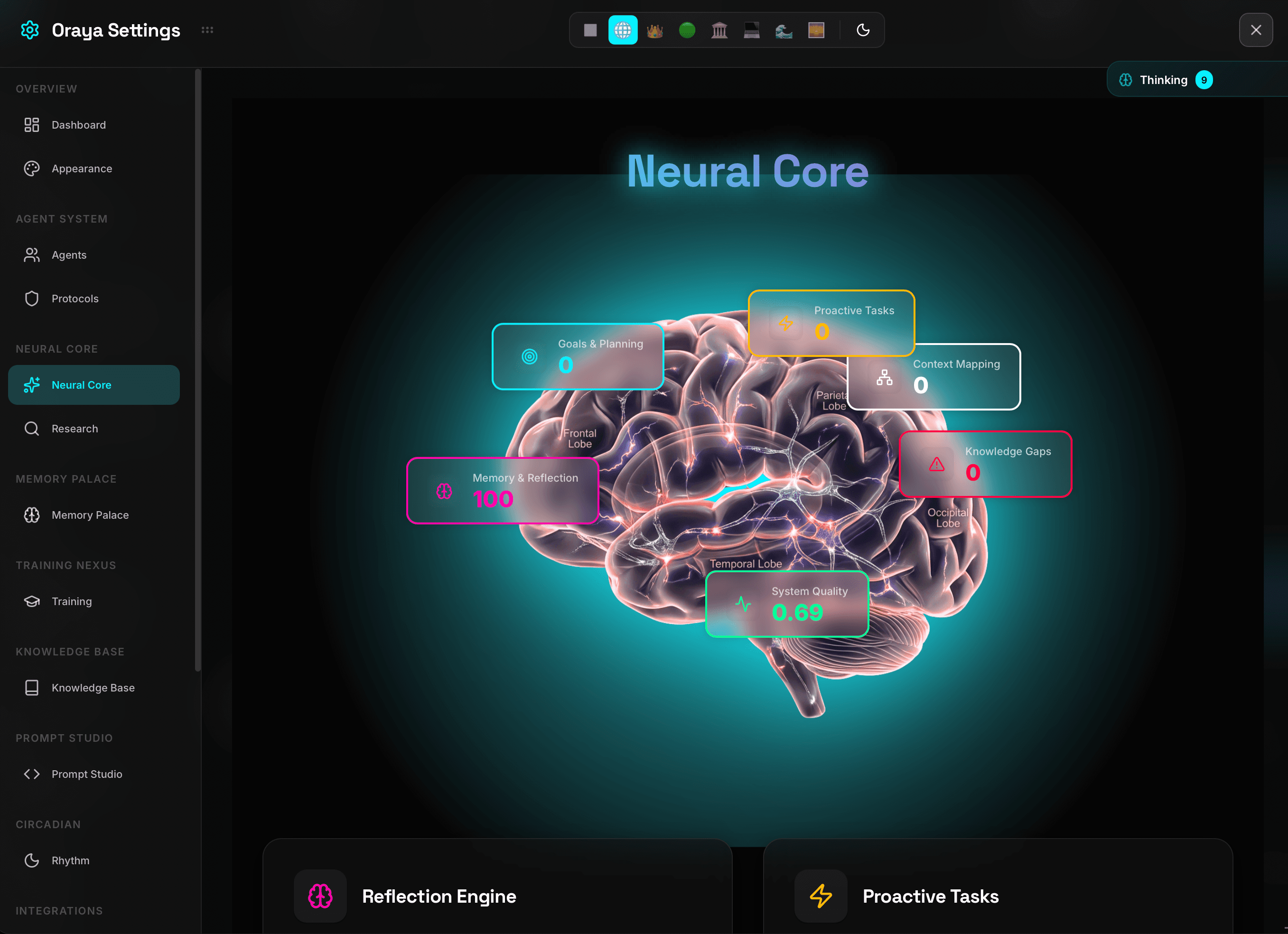The image size is (1288, 934).
Task: Open the Appearance settings
Action: click(x=82, y=168)
